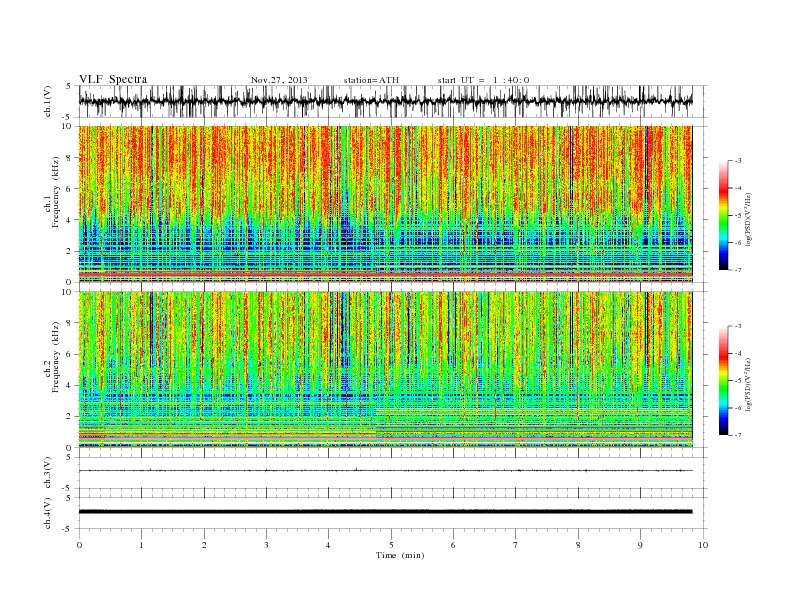Click time axis tick label "5"
The height and width of the screenshot is (612, 792).
coord(391,545)
